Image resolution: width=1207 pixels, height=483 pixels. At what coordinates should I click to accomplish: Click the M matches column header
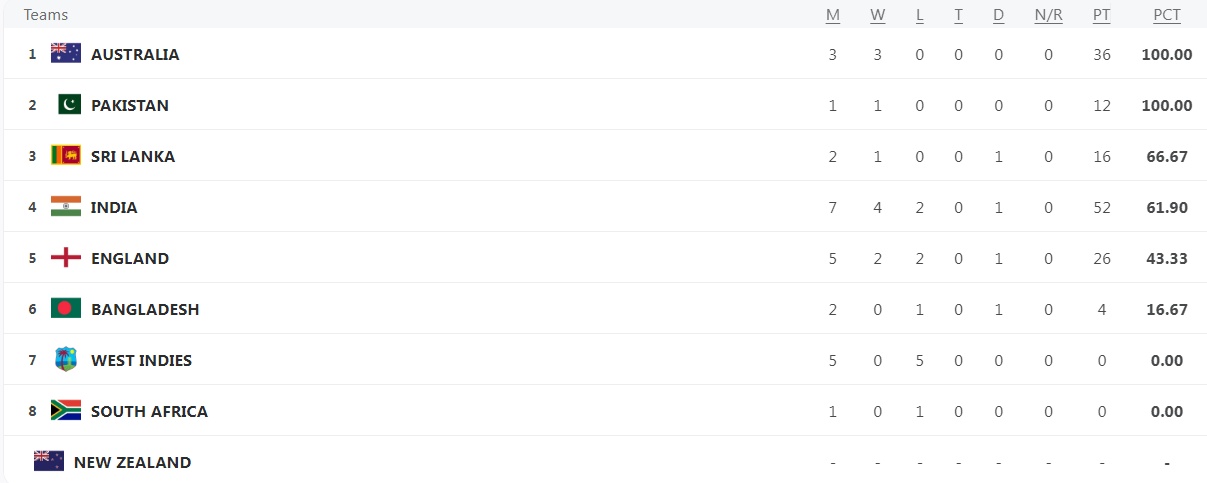(x=833, y=15)
